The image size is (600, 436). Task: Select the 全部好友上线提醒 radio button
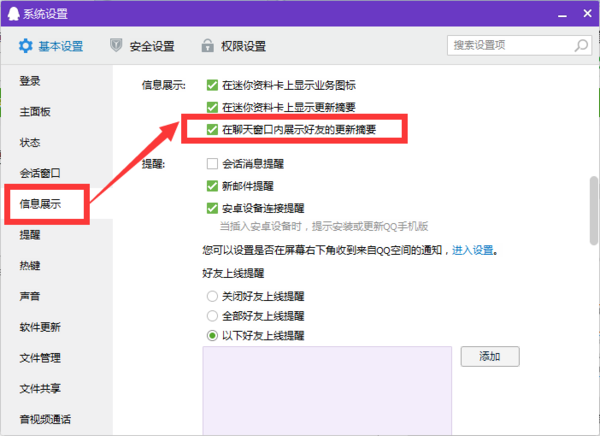[x=212, y=316]
